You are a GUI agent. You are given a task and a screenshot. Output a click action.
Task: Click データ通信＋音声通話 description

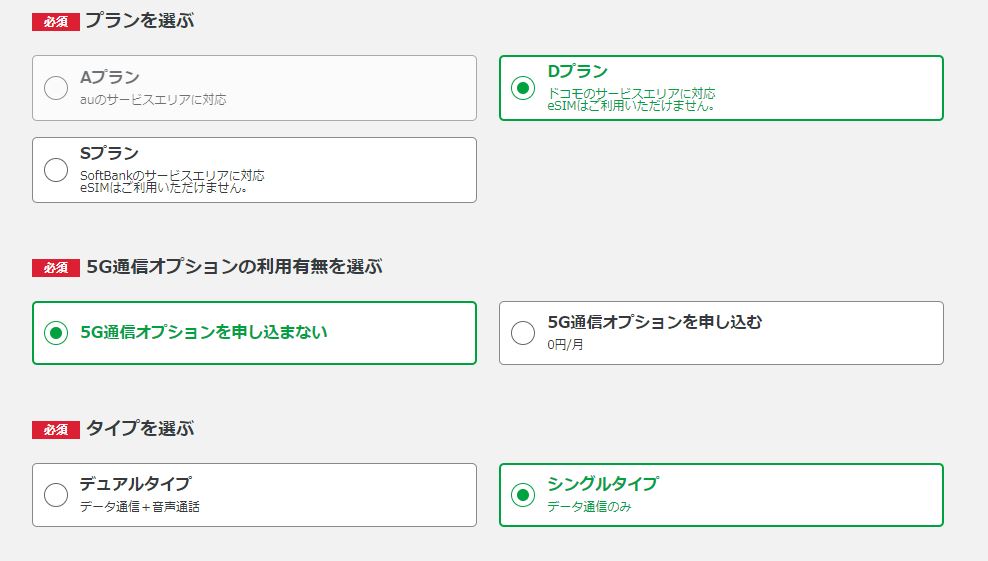(x=140, y=507)
